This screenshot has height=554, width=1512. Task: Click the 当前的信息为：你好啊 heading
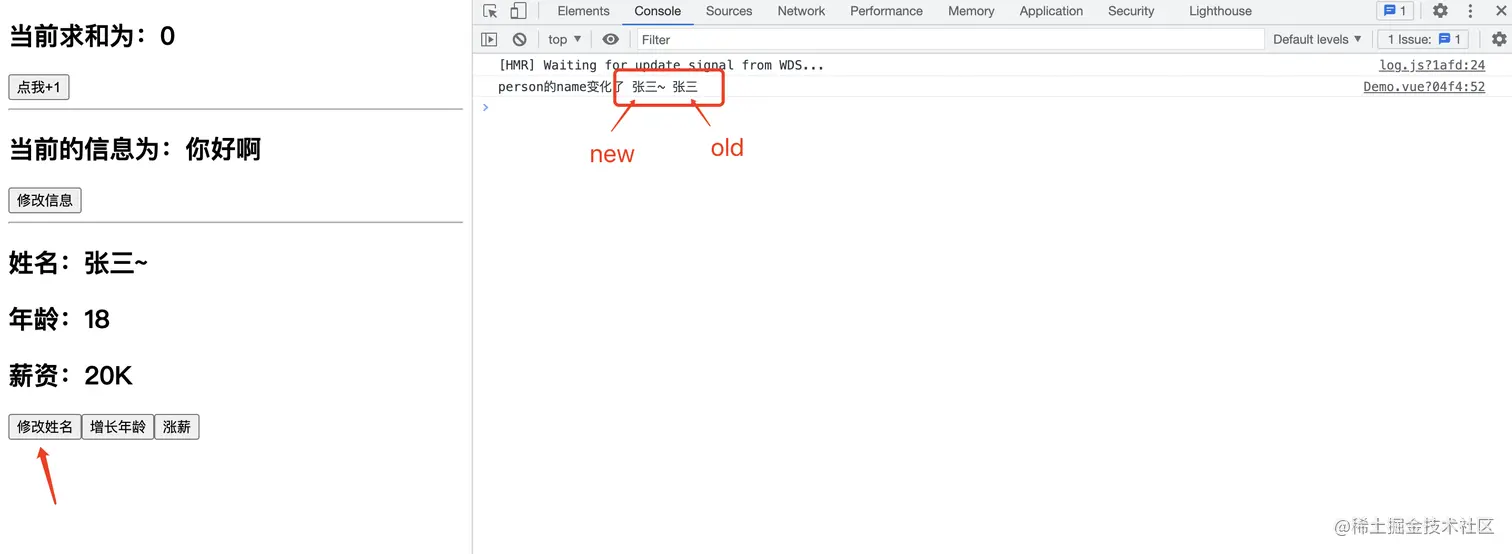pos(135,150)
